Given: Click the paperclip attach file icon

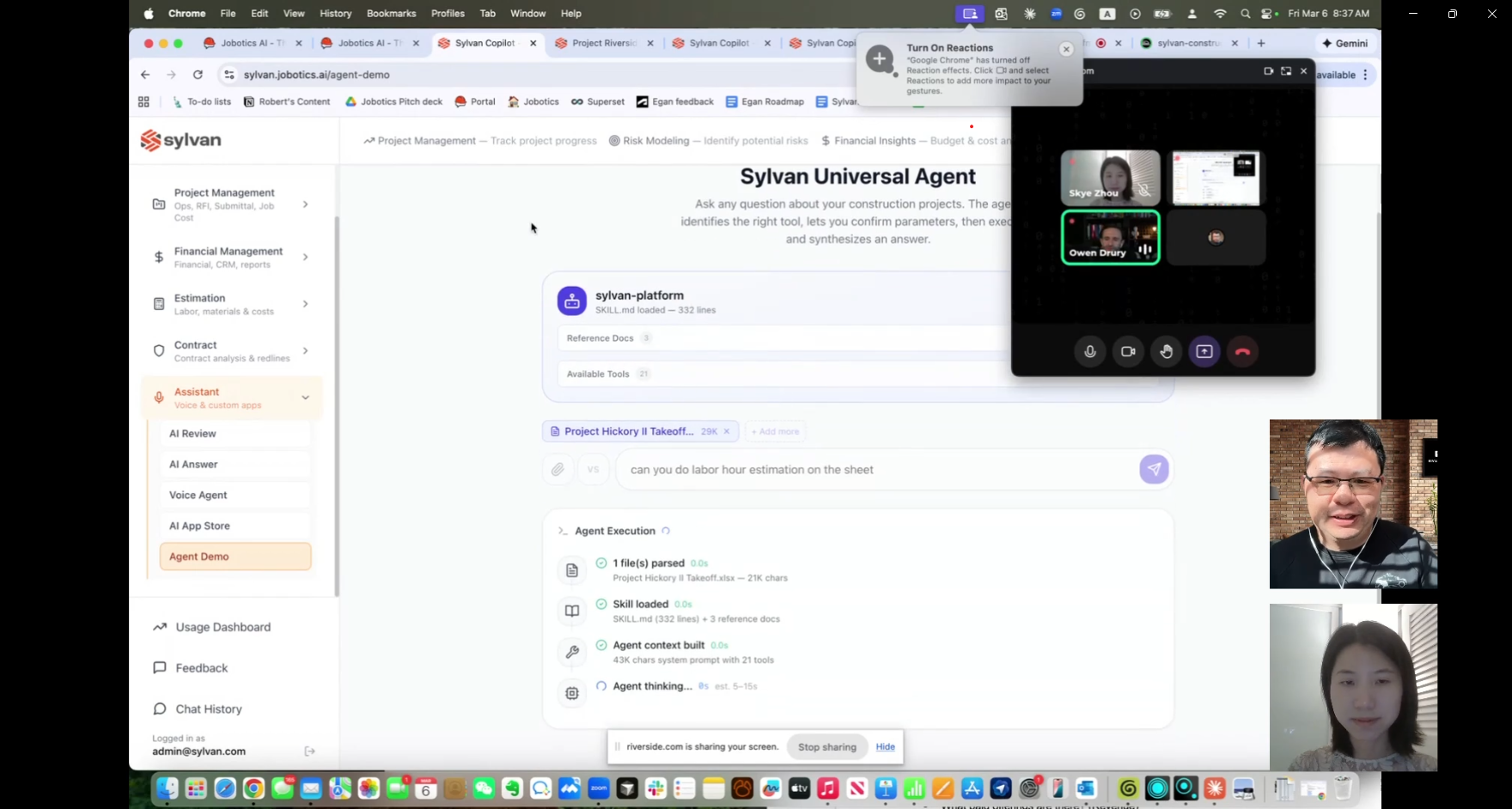Looking at the screenshot, I should [x=558, y=470].
